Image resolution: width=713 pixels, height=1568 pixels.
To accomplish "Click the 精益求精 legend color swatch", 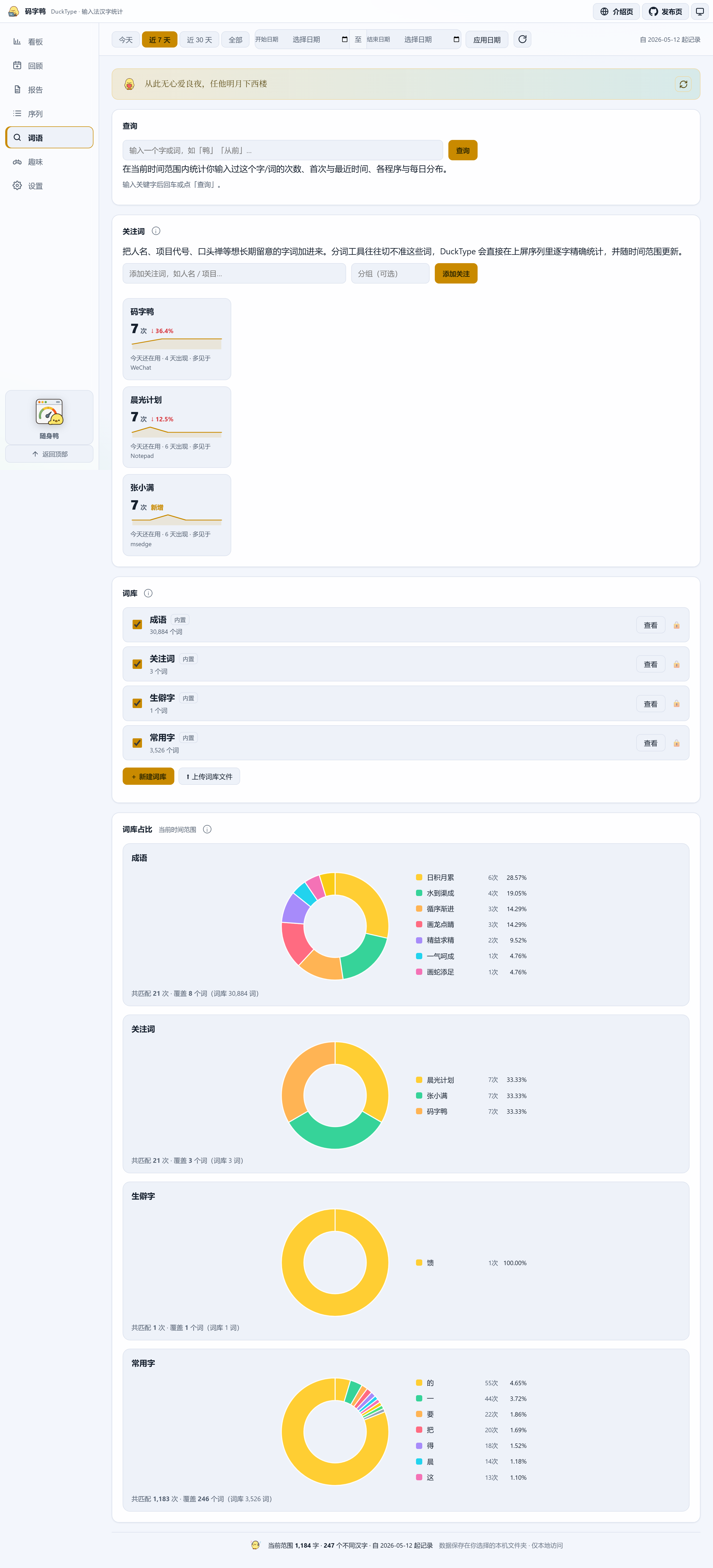I will click(419, 940).
